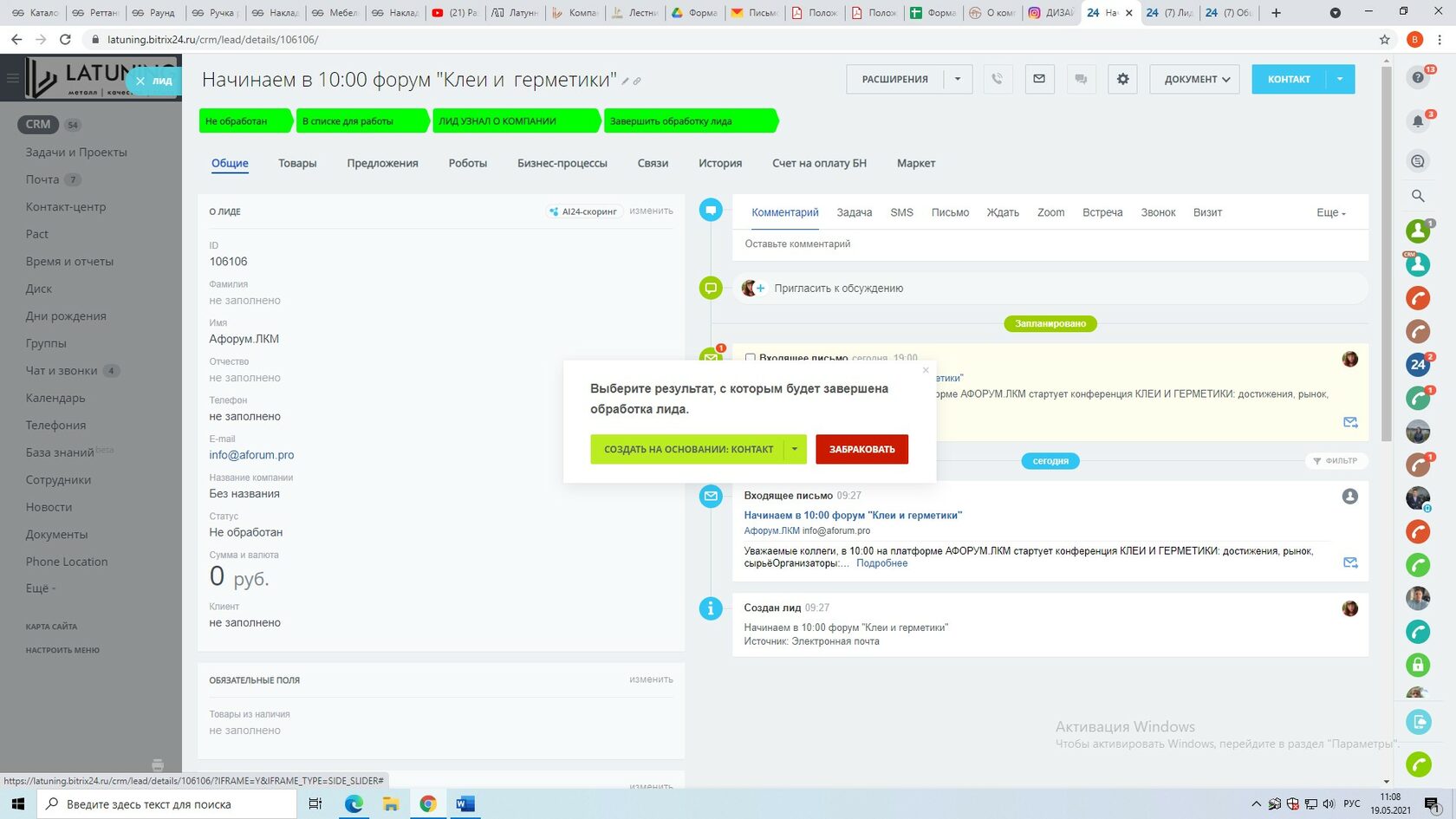Image resolution: width=1456 pixels, height=819 pixels.
Task: Open the info@aforum.pro email link
Action: click(x=251, y=455)
